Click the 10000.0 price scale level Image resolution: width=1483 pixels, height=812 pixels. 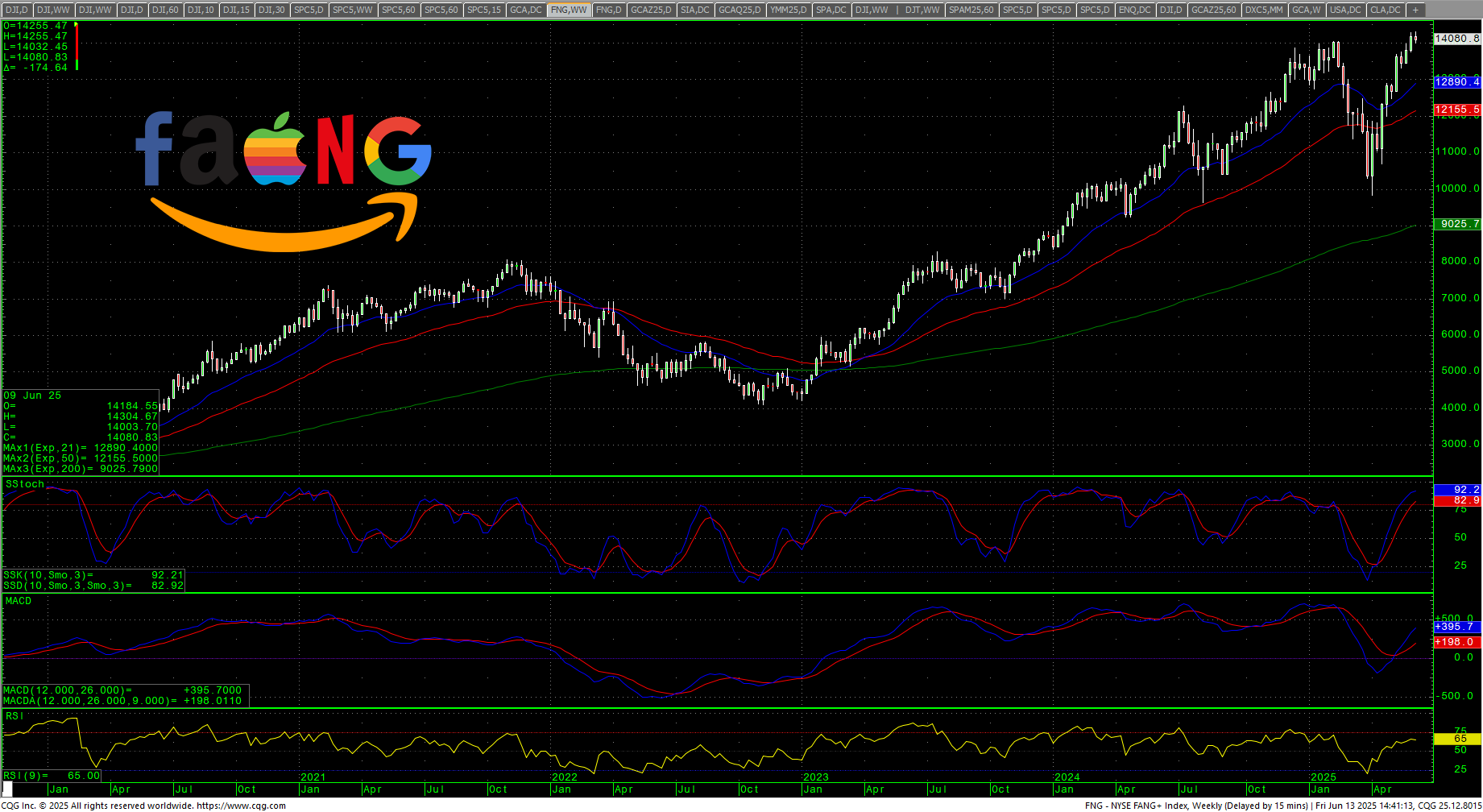pyautogui.click(x=1457, y=188)
